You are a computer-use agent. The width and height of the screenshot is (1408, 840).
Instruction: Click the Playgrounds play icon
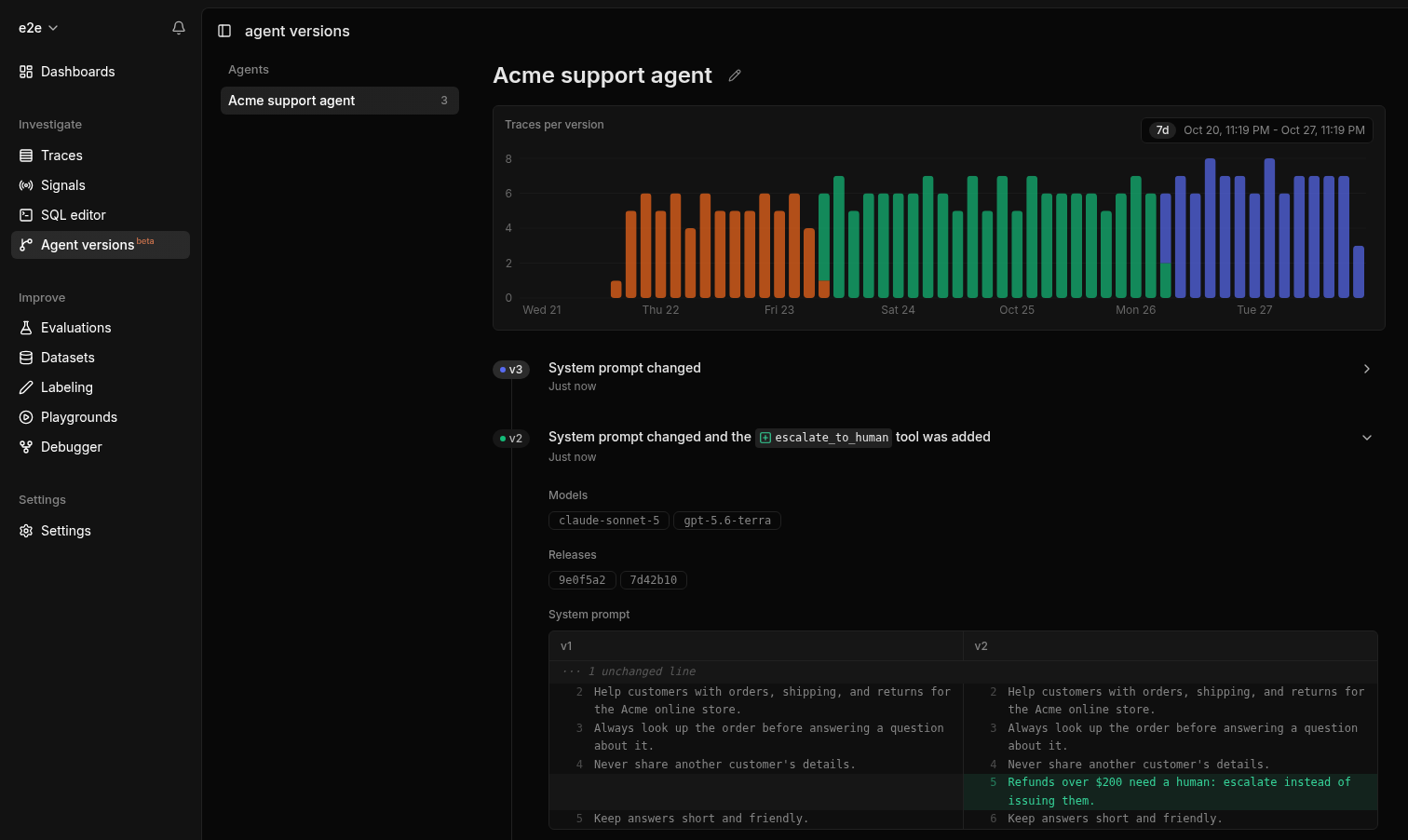tap(26, 417)
